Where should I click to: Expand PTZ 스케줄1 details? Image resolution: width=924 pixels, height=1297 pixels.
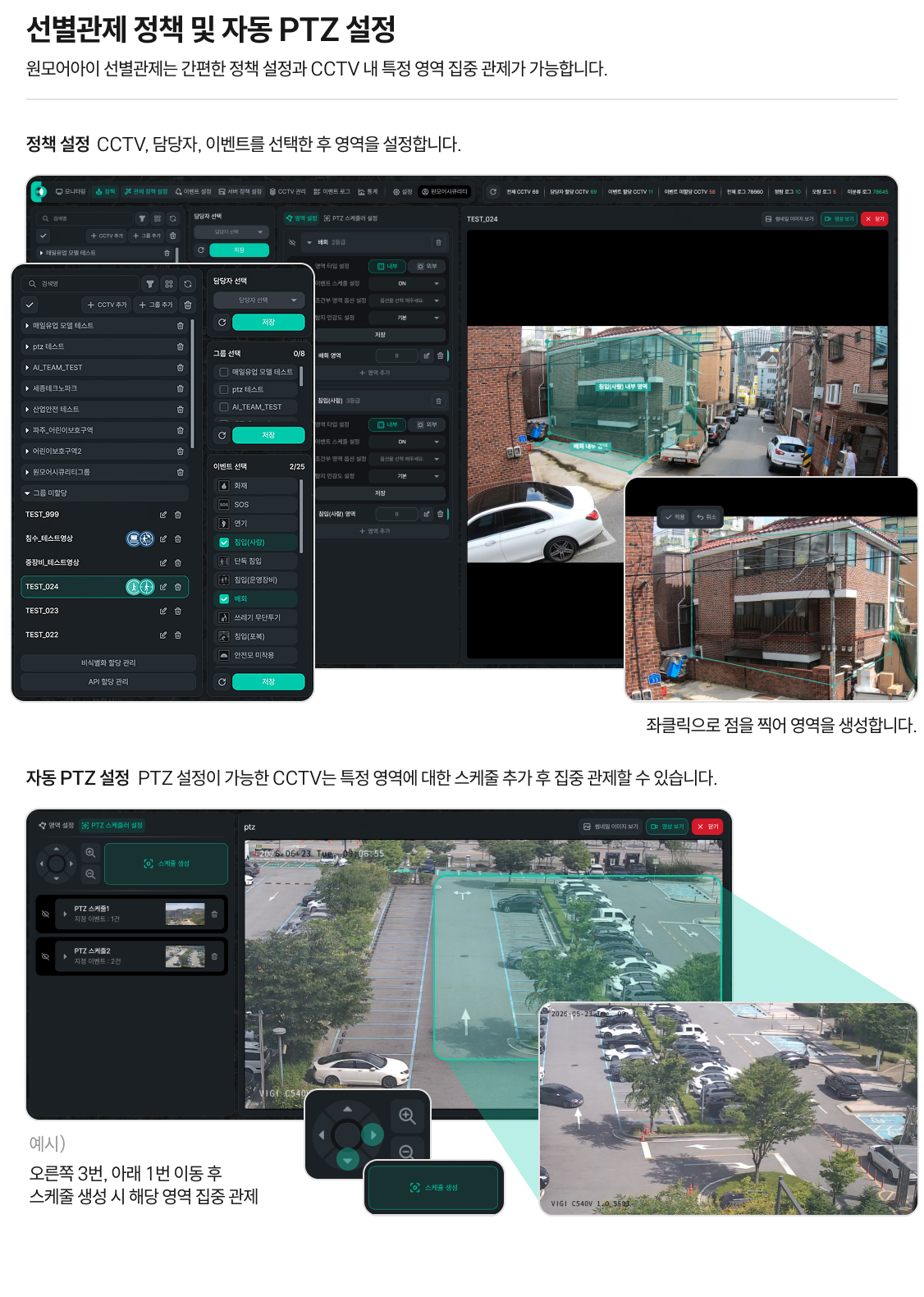(65, 914)
